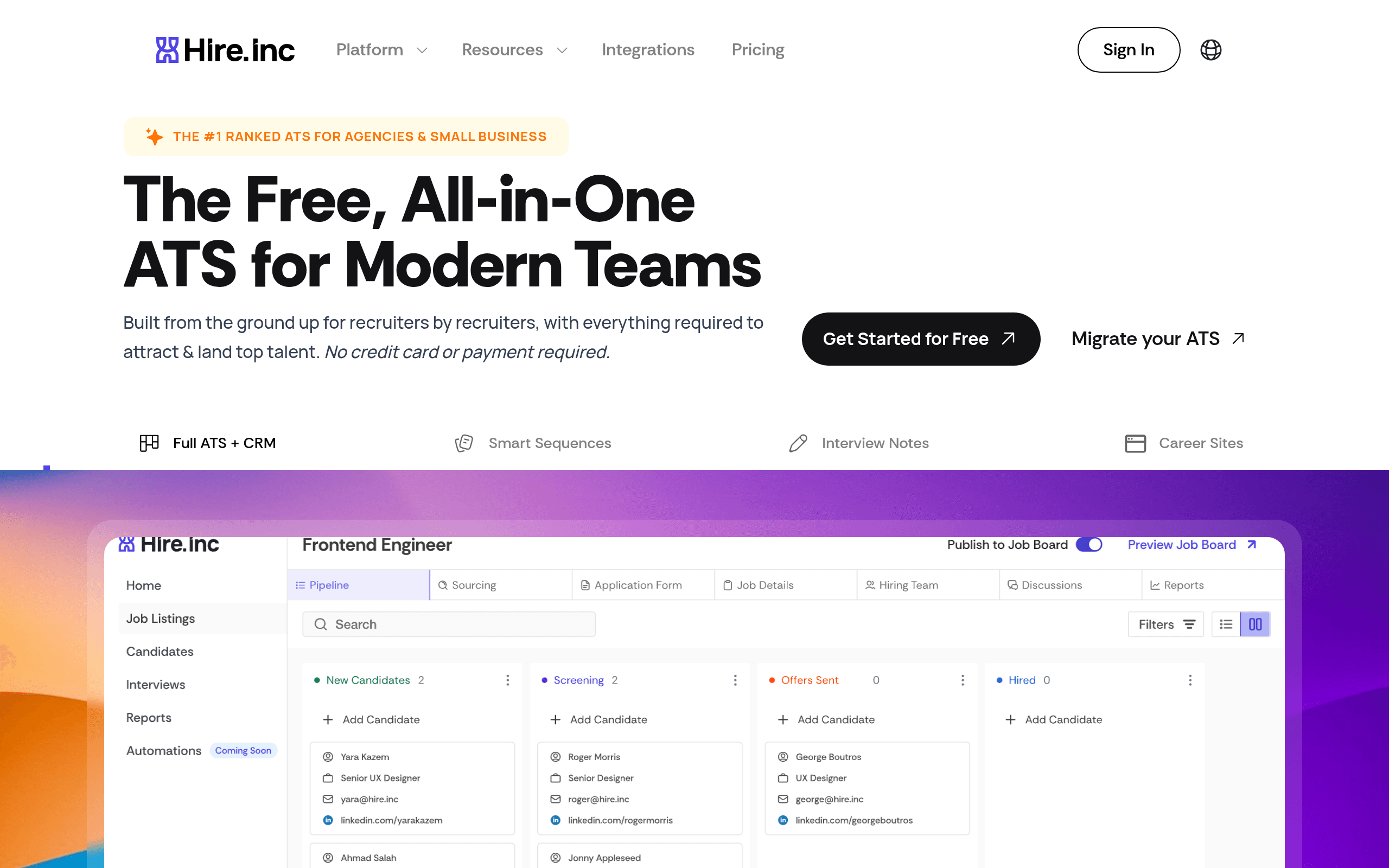Open the Pricing page
The height and width of the screenshot is (868, 1389).
pos(757,50)
